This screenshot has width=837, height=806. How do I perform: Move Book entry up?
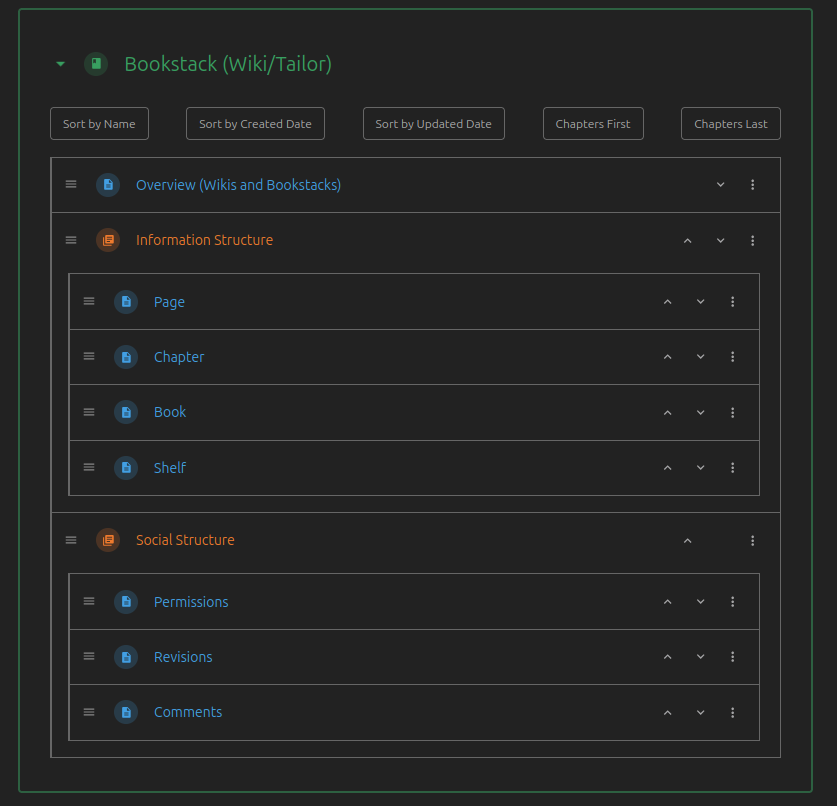tap(667, 413)
